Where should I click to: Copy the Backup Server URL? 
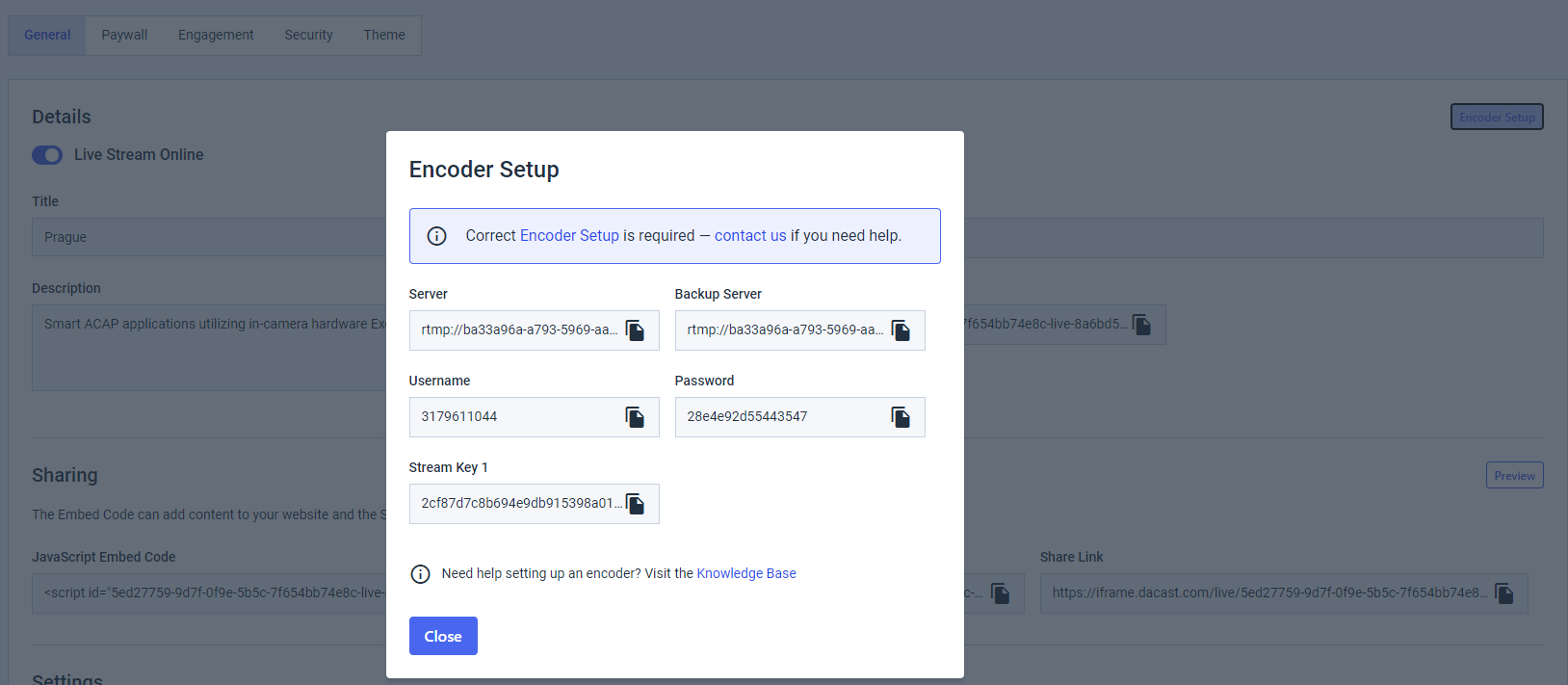coord(901,330)
